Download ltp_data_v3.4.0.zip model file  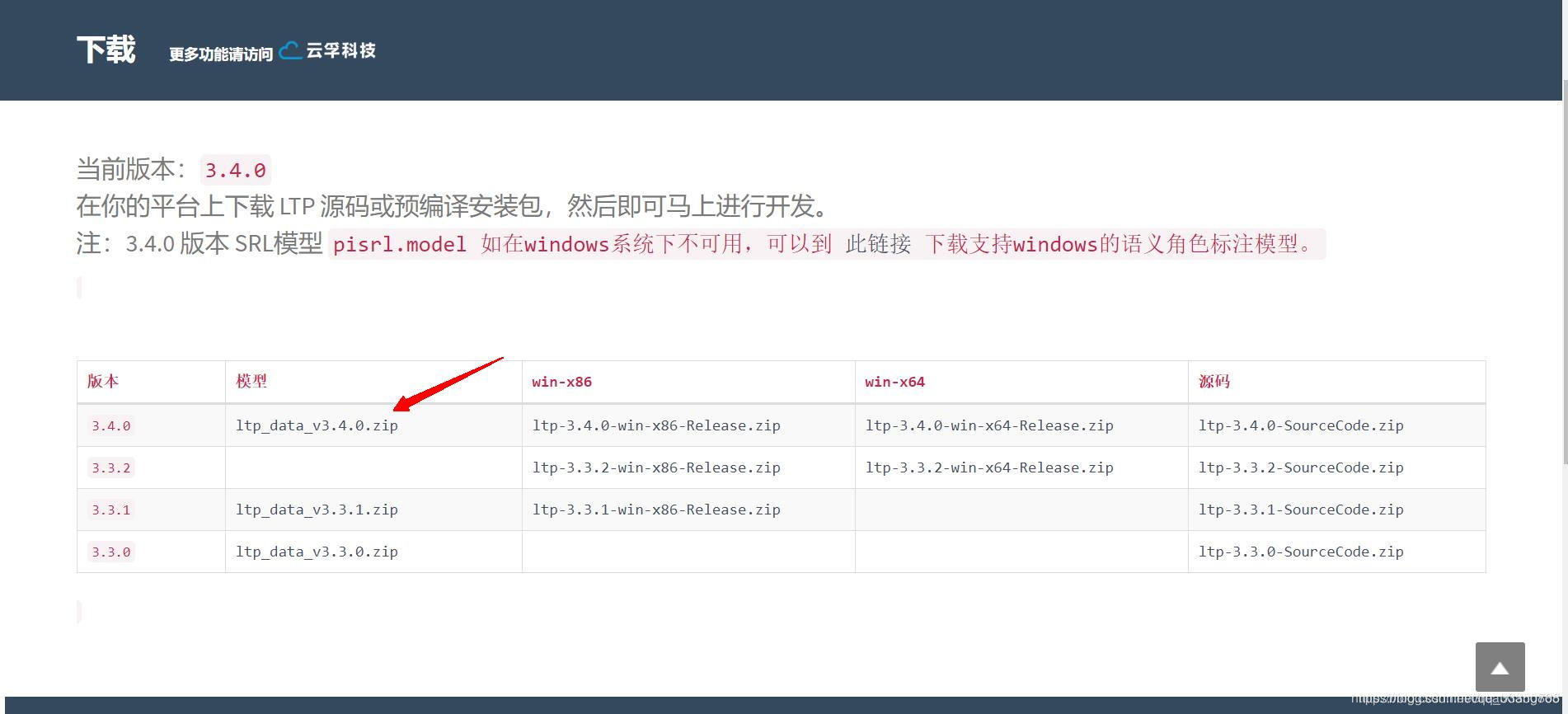pyautogui.click(x=317, y=425)
